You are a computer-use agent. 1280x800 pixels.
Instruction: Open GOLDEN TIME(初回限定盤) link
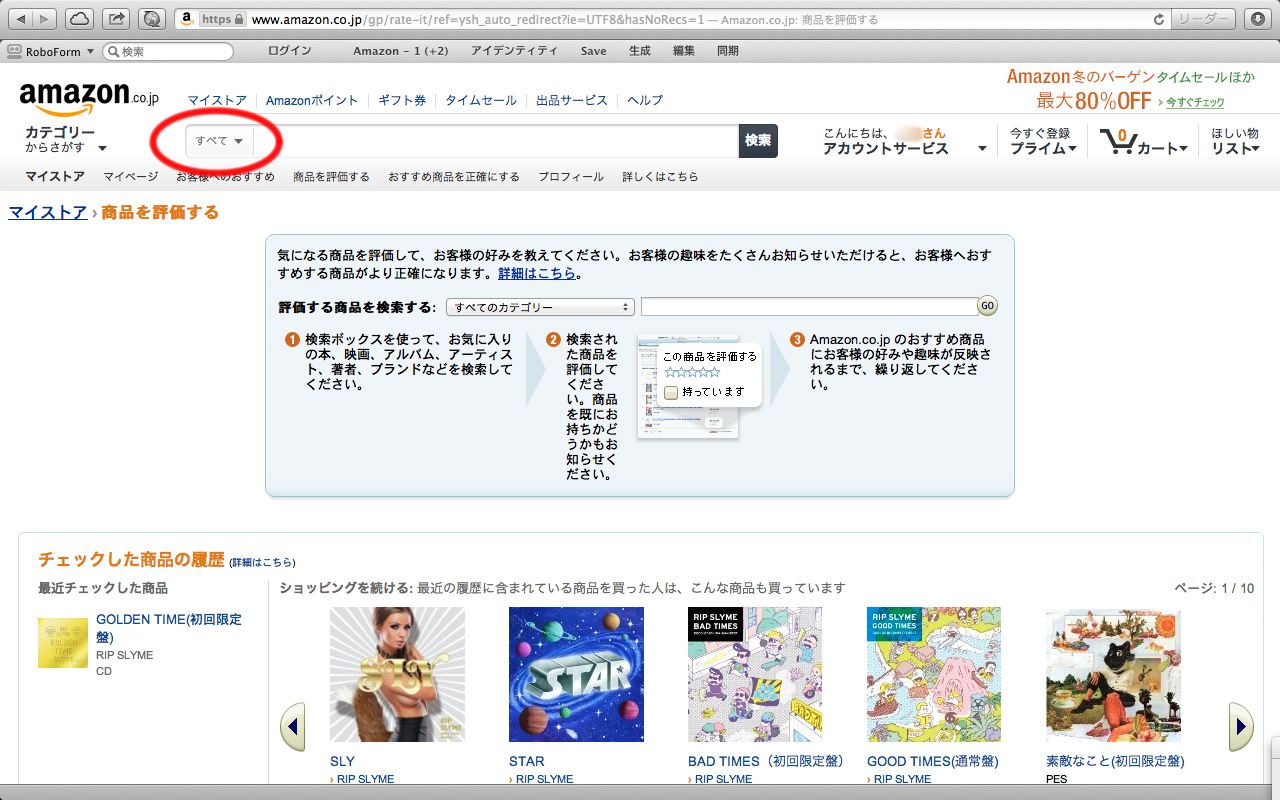[169, 628]
